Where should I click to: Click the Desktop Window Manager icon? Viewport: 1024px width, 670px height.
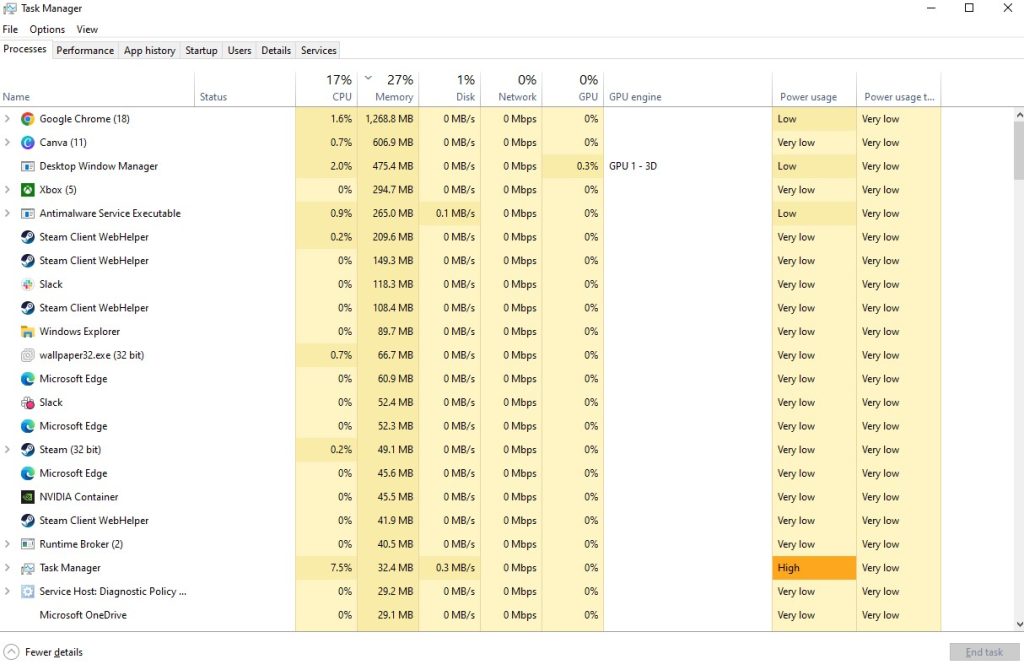click(x=27, y=166)
